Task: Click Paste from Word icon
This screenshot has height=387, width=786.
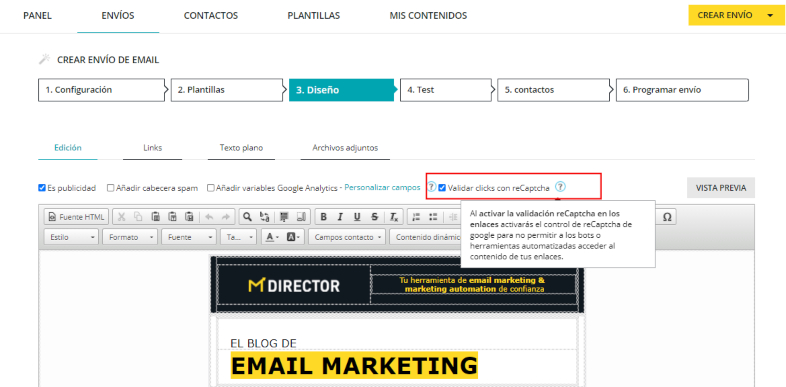Action: coord(189,217)
